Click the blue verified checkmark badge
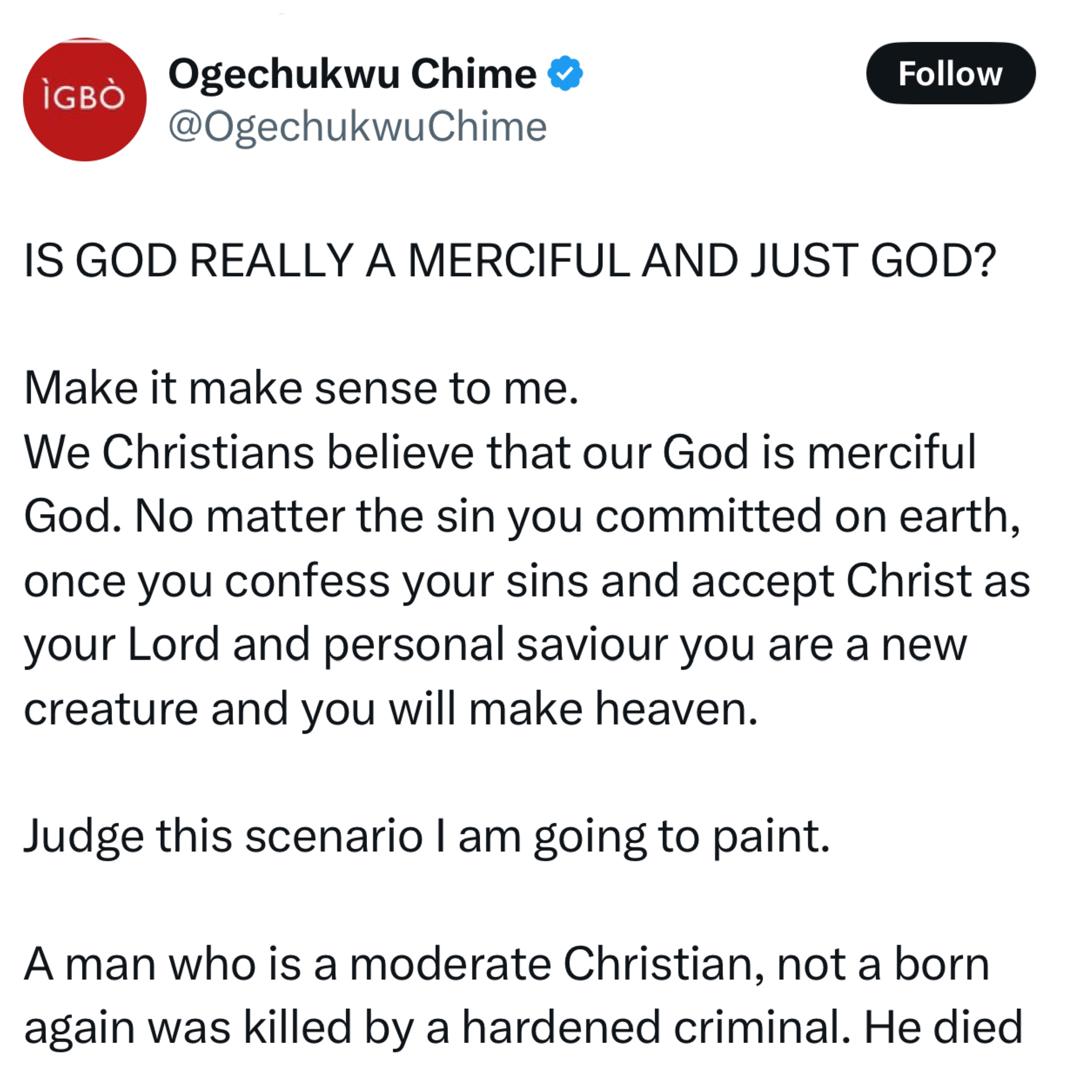1080x1080 pixels. [565, 74]
